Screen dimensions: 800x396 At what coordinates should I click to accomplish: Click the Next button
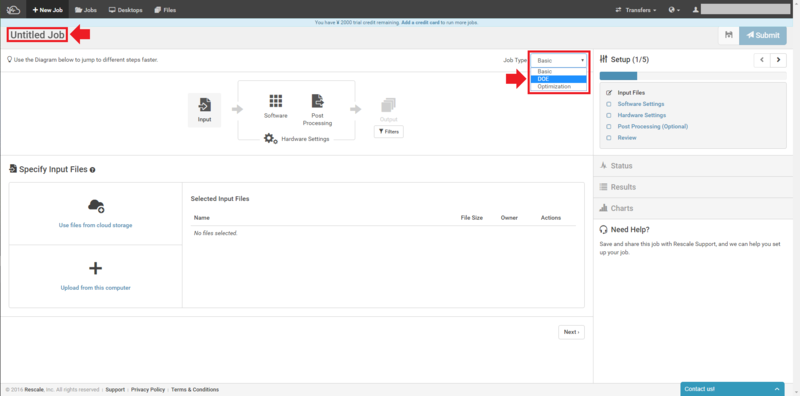pos(571,332)
